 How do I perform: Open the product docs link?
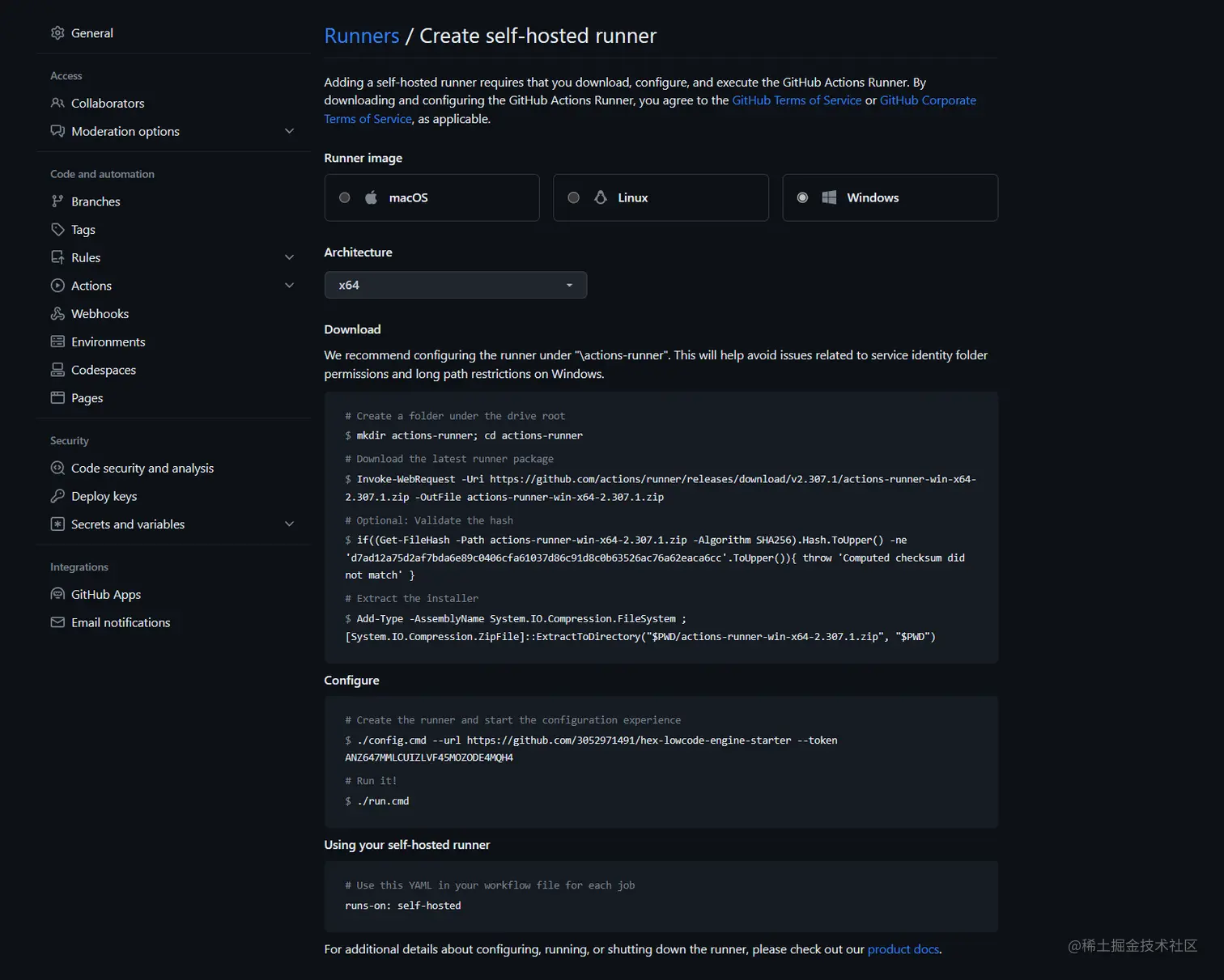click(903, 949)
